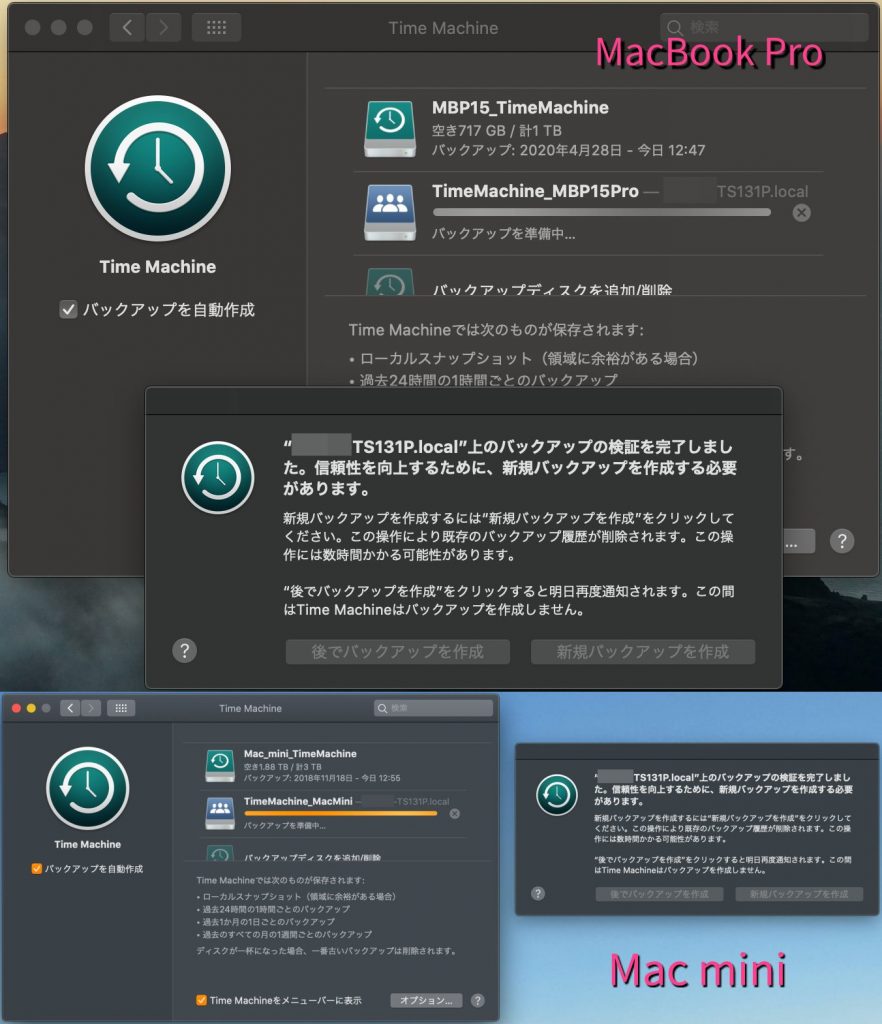Show all preferences grid in MacBook Pro window

click(216, 27)
